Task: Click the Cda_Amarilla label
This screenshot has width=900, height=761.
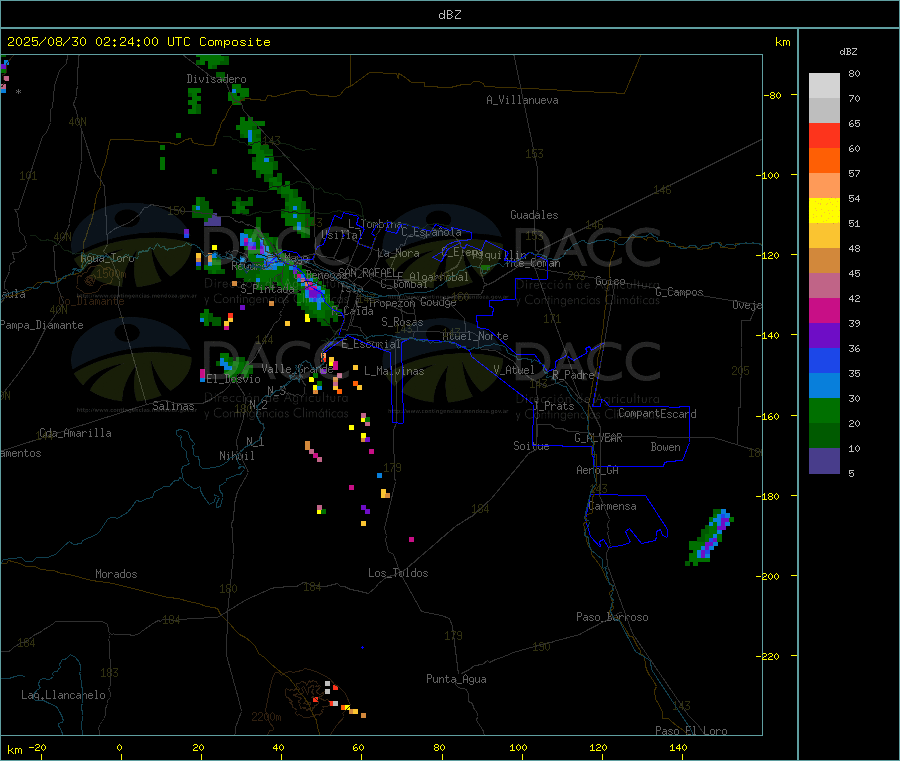Action: (75, 433)
